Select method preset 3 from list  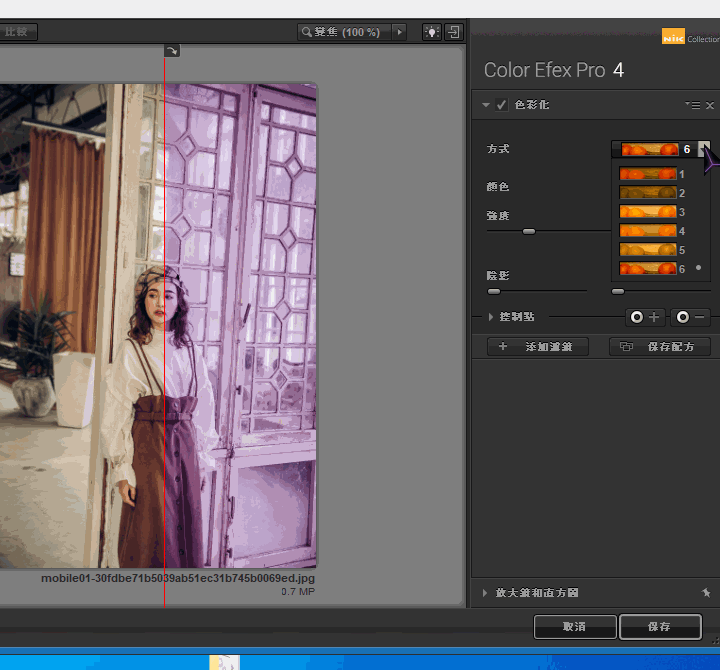click(x=650, y=212)
